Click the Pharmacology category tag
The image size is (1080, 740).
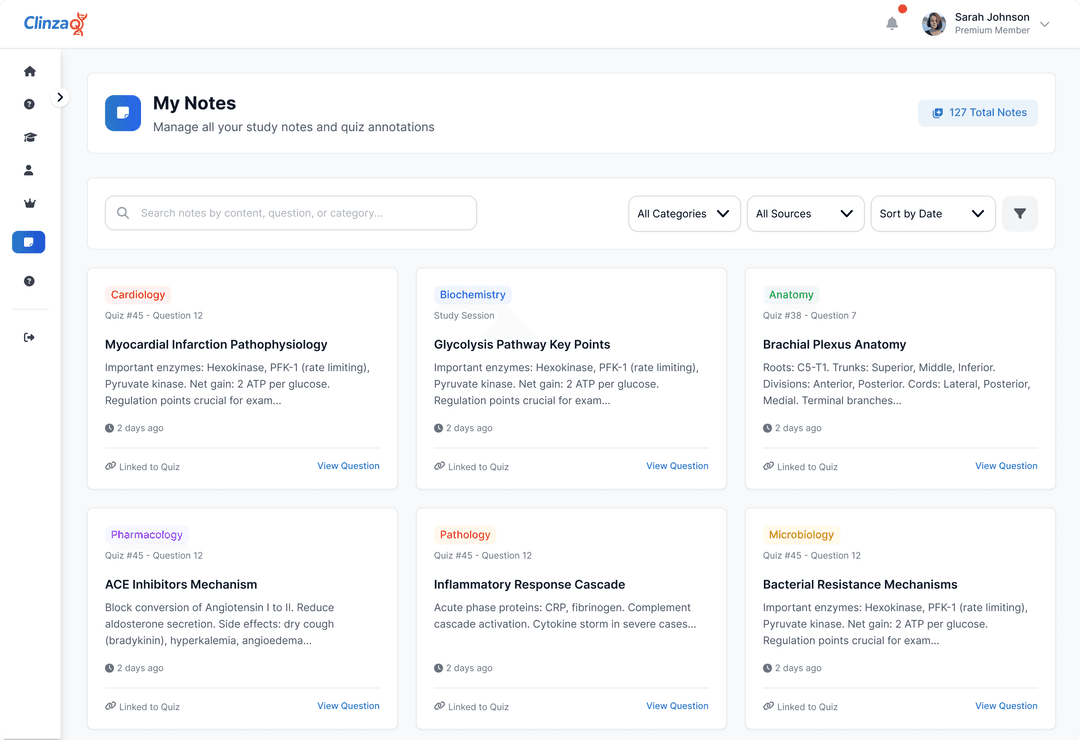point(147,535)
